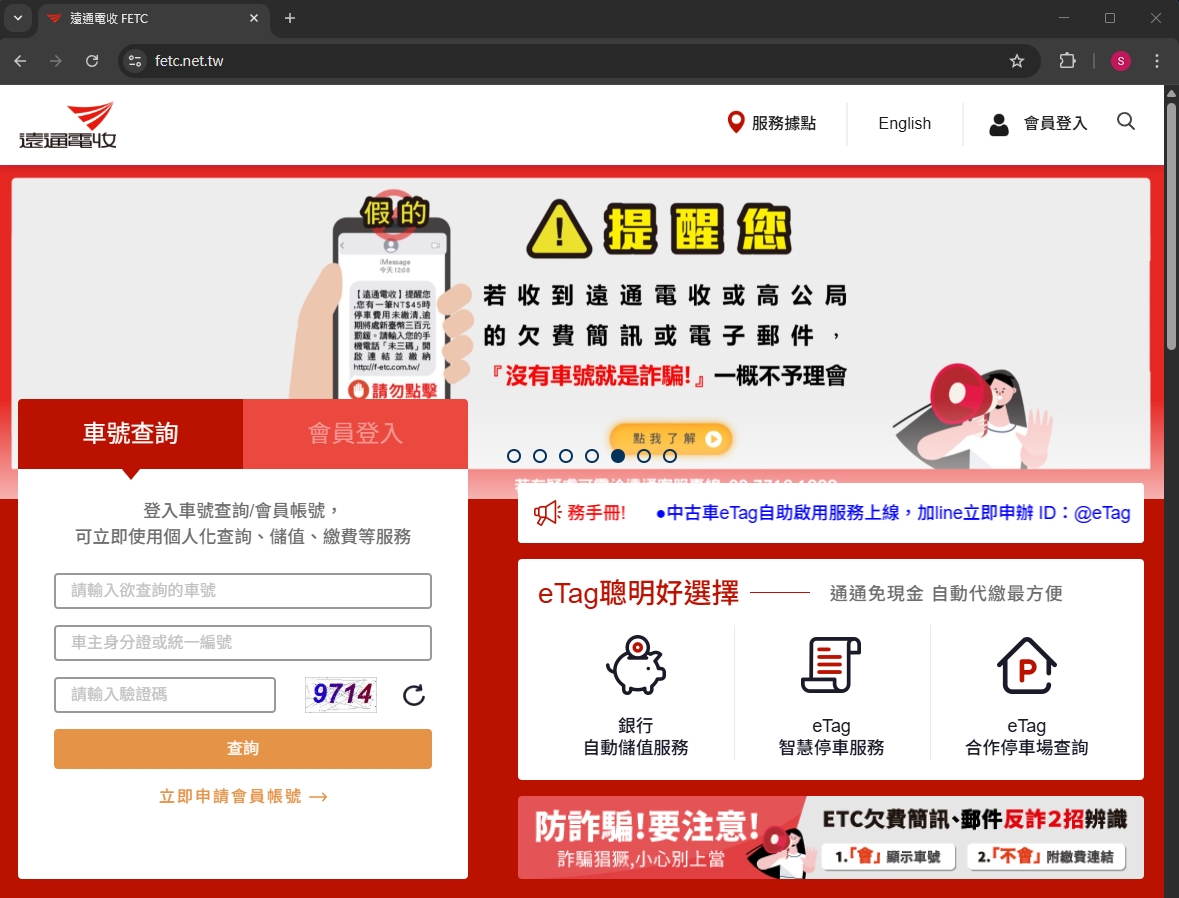Bookmark this page with star icon
Viewport: 1179px width, 898px height.
[x=1017, y=61]
